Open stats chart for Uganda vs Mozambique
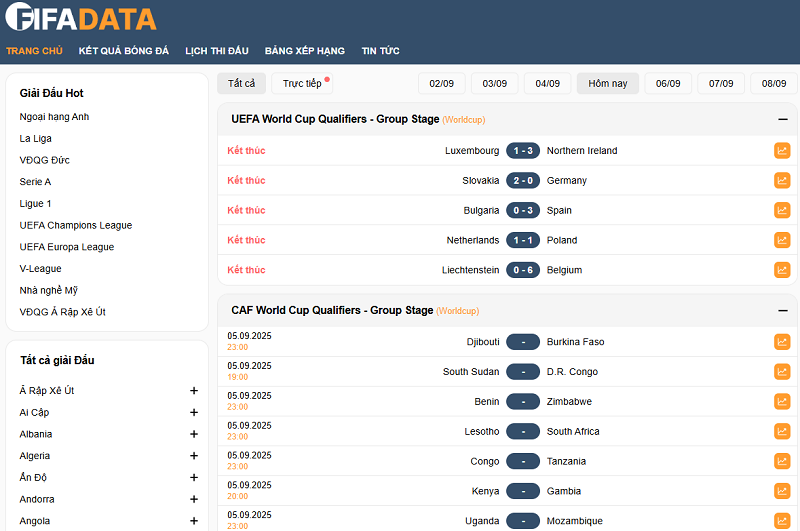Viewport: 800px width, 531px height. click(782, 521)
